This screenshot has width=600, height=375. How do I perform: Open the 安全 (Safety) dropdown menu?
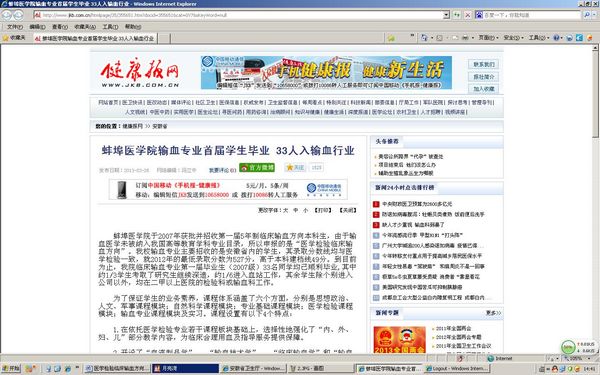pos(514,38)
